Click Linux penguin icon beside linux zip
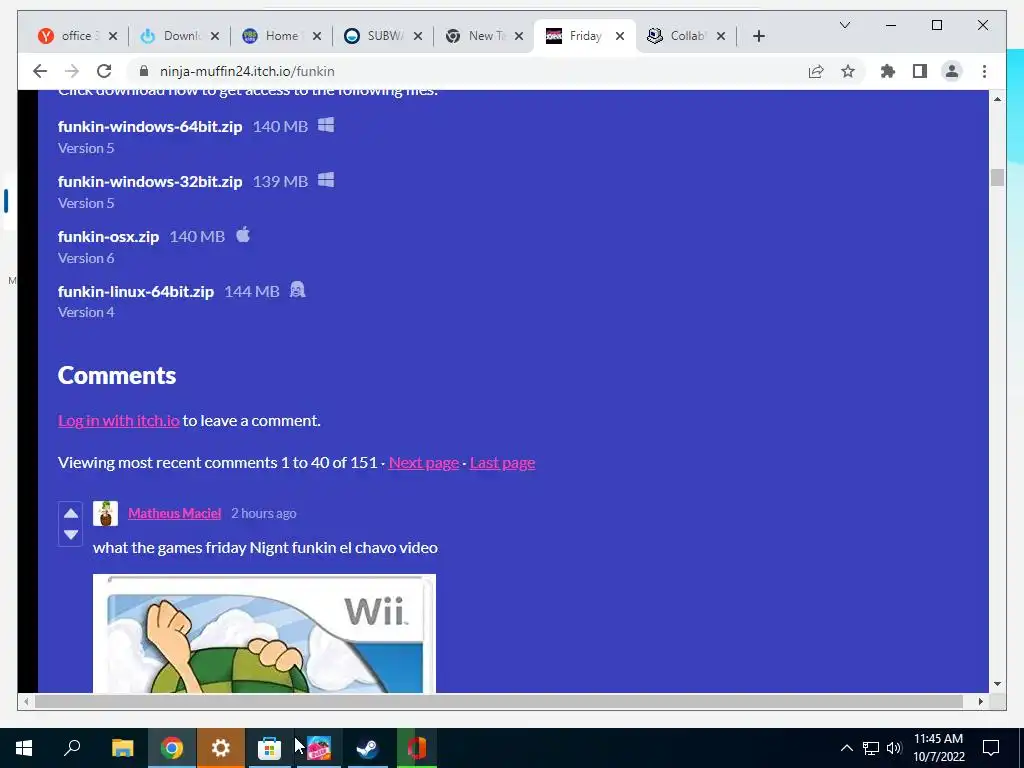 point(297,289)
